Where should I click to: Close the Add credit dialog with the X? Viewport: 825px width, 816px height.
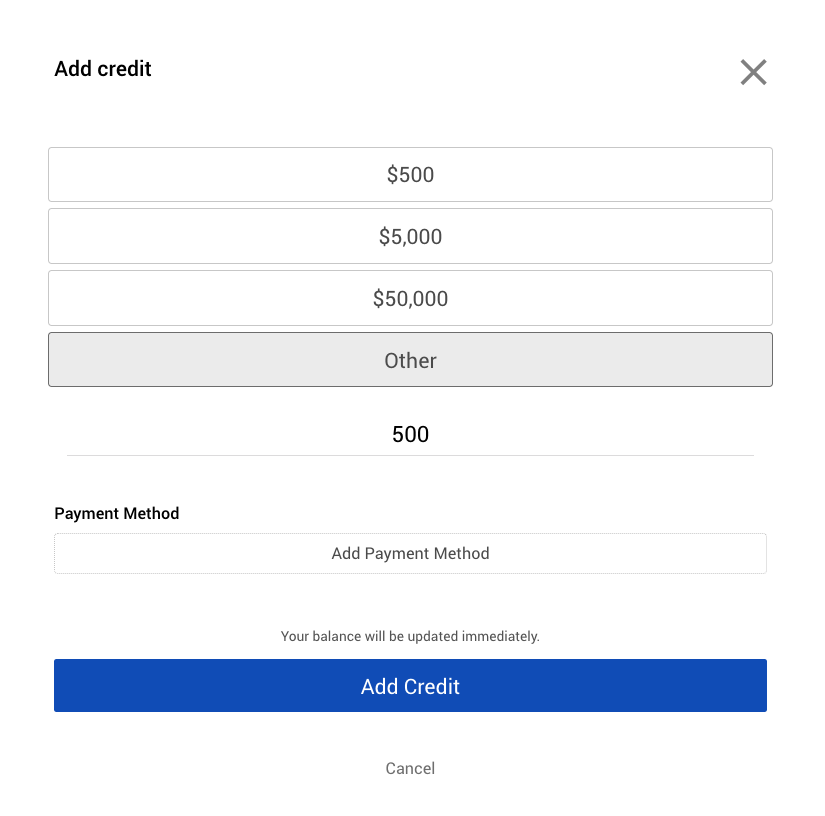point(753,72)
